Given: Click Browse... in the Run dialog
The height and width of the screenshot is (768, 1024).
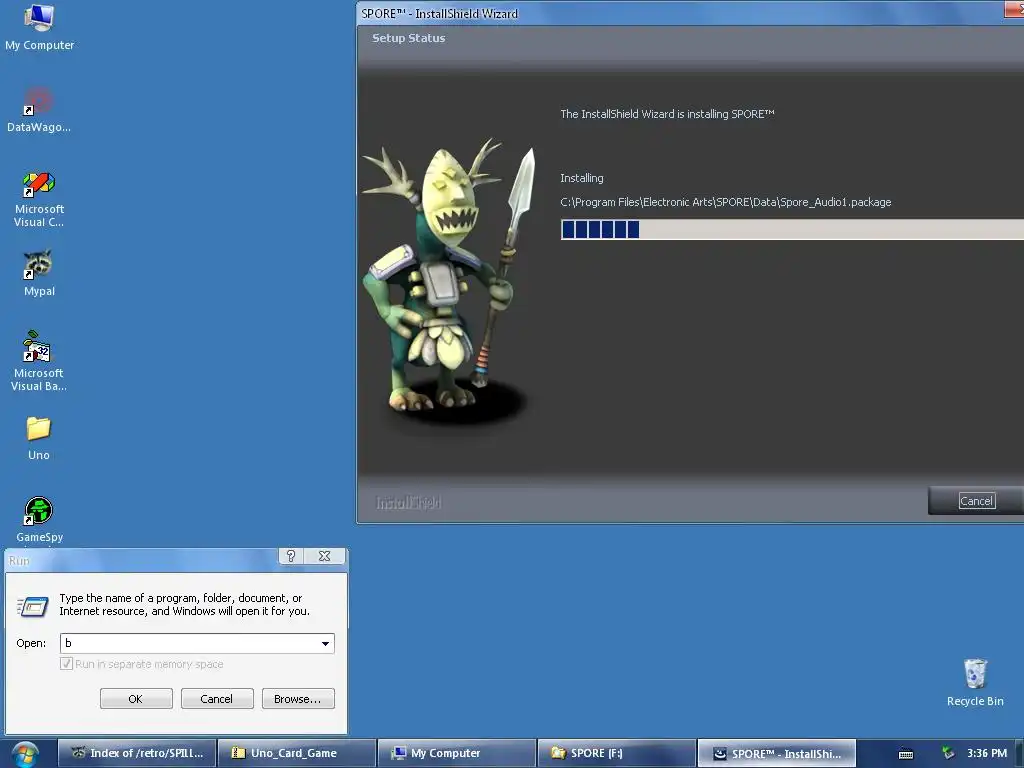Looking at the screenshot, I should click(298, 699).
